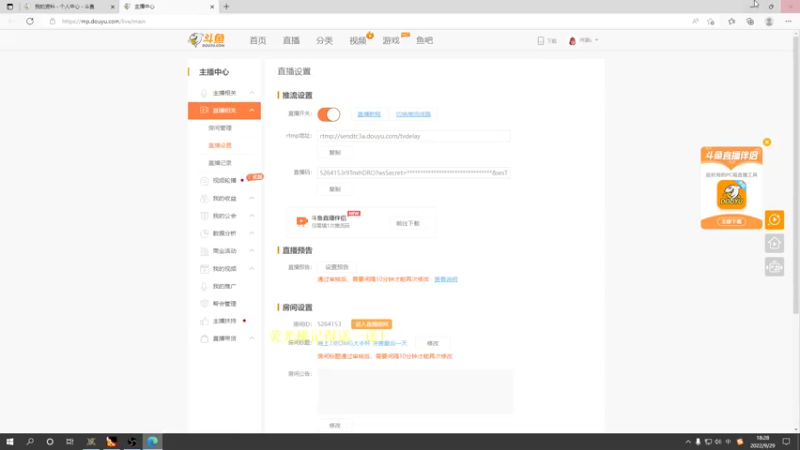Click the 斗鱼直播伴侣 camera icon
The height and width of the screenshot is (450, 800).
302,221
